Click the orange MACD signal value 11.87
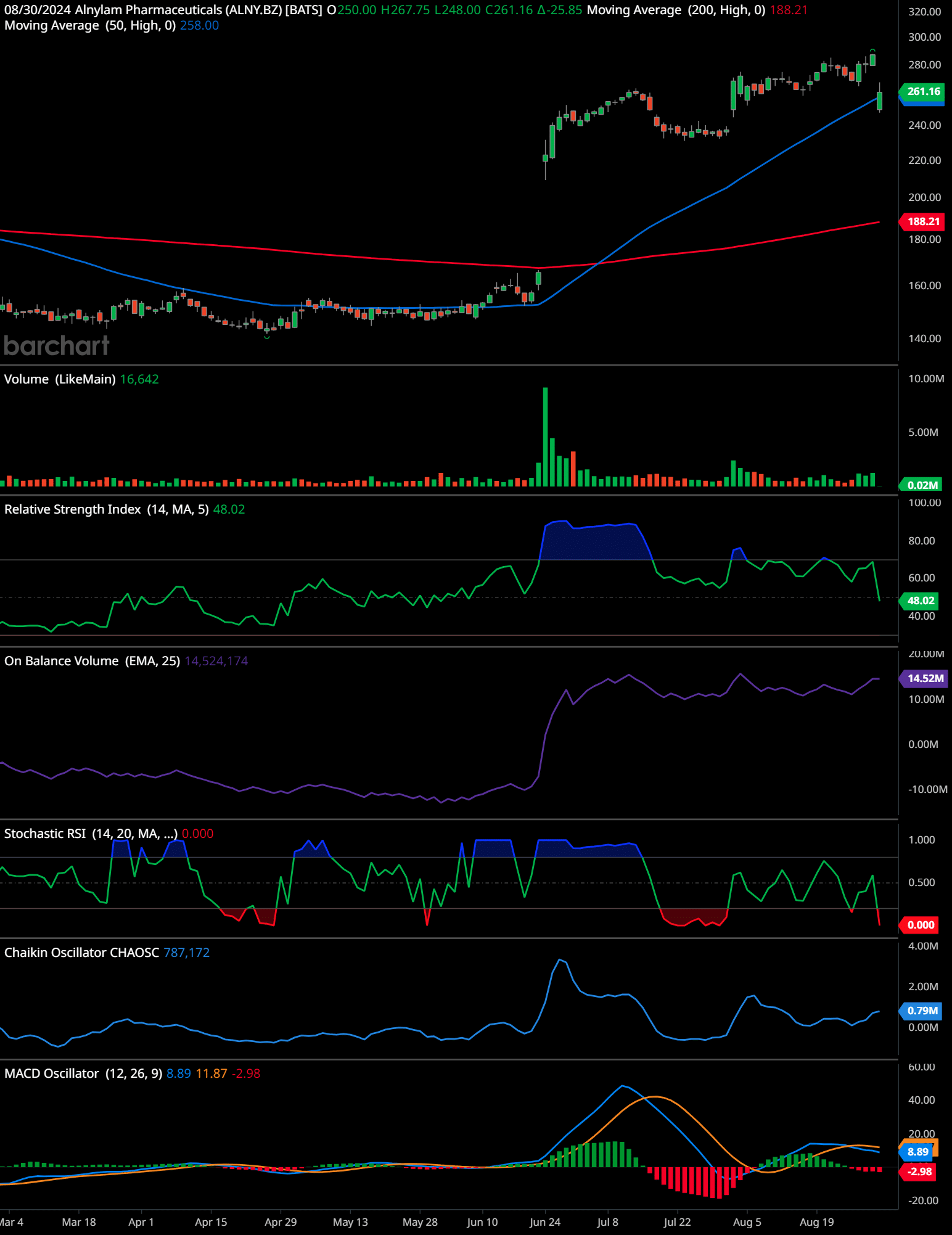This screenshot has height=1235, width=952. pyautogui.click(x=211, y=1073)
